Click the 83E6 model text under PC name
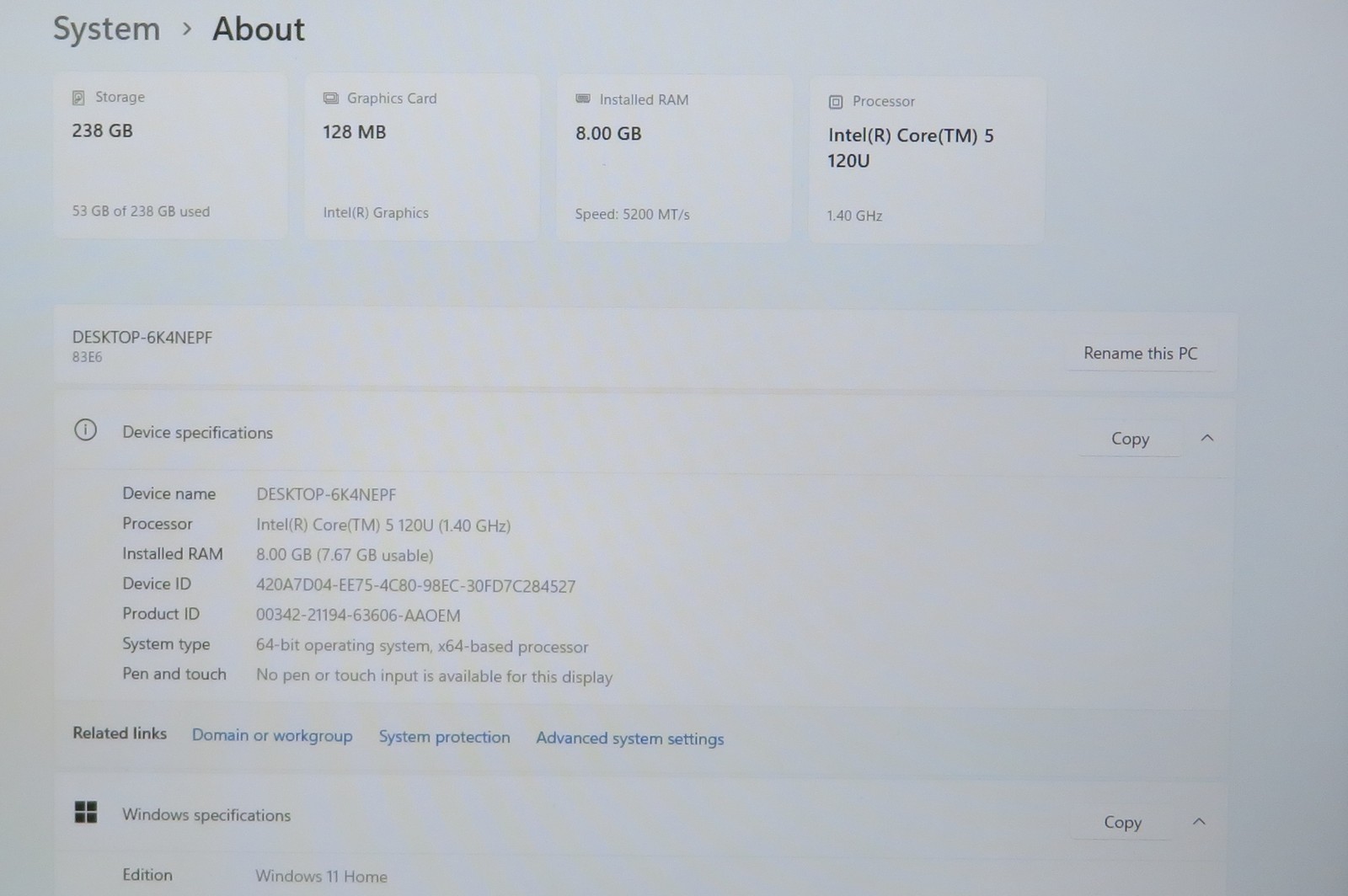1348x896 pixels. click(x=87, y=357)
